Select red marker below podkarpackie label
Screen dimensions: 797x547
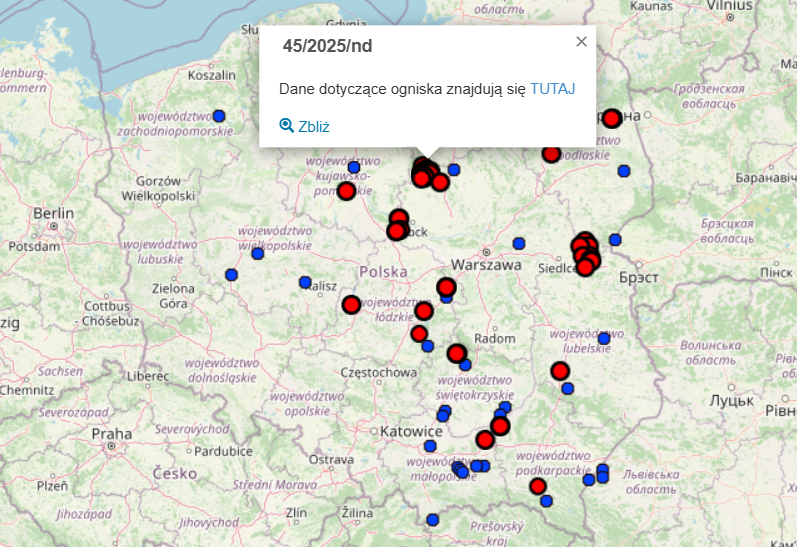(538, 486)
